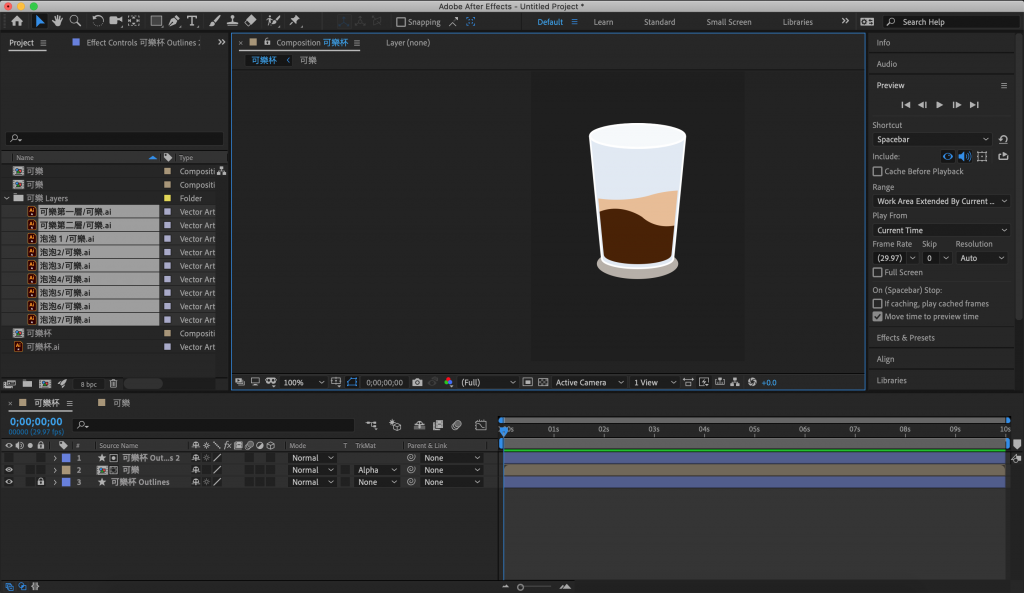Image resolution: width=1024 pixels, height=593 pixels.
Task: Click the 8 bpc color depth button
Action: (89, 384)
